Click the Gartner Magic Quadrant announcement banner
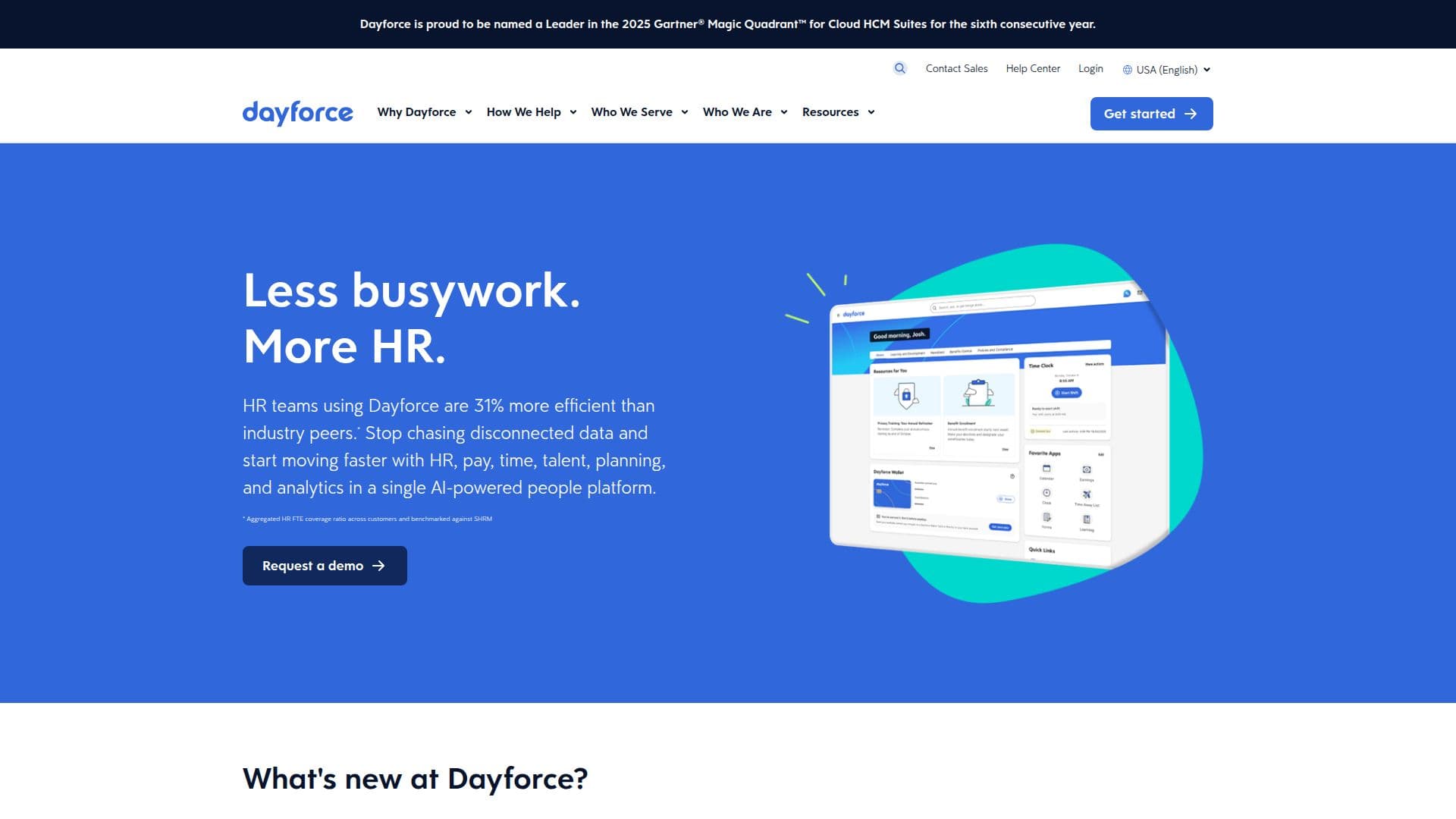The image size is (1456, 819). (728, 24)
